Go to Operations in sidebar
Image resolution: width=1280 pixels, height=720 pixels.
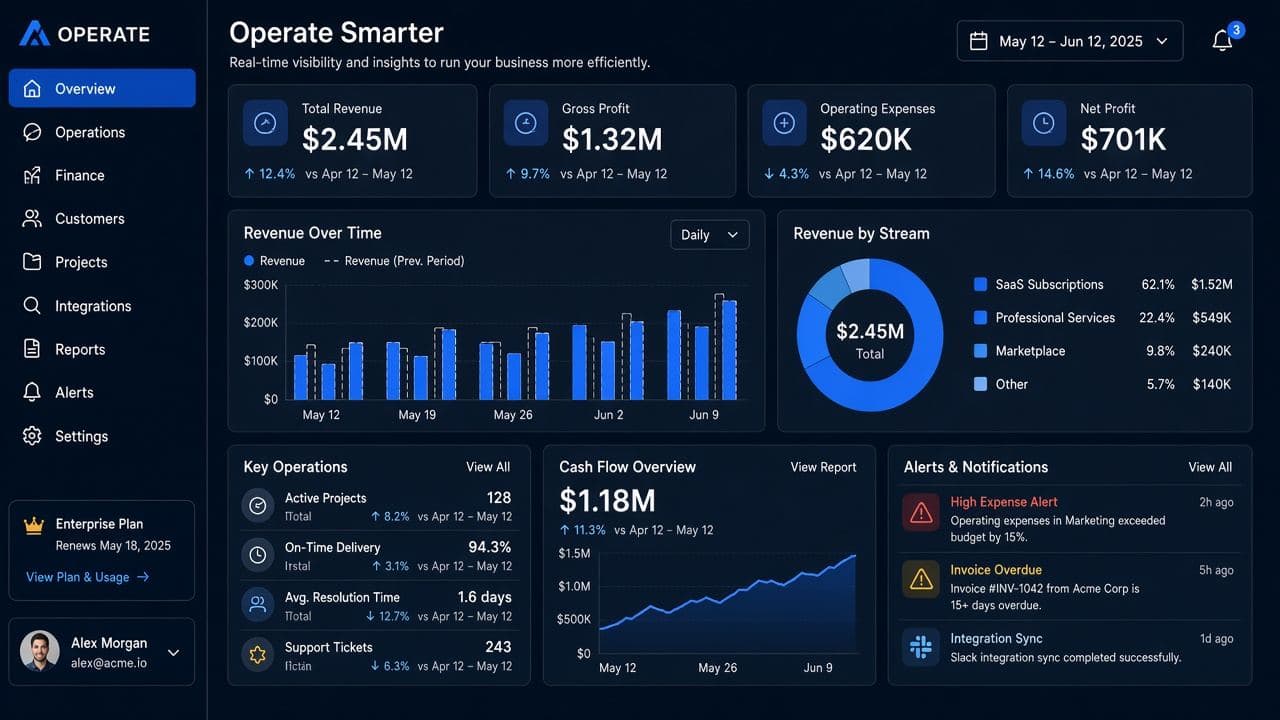(102, 132)
